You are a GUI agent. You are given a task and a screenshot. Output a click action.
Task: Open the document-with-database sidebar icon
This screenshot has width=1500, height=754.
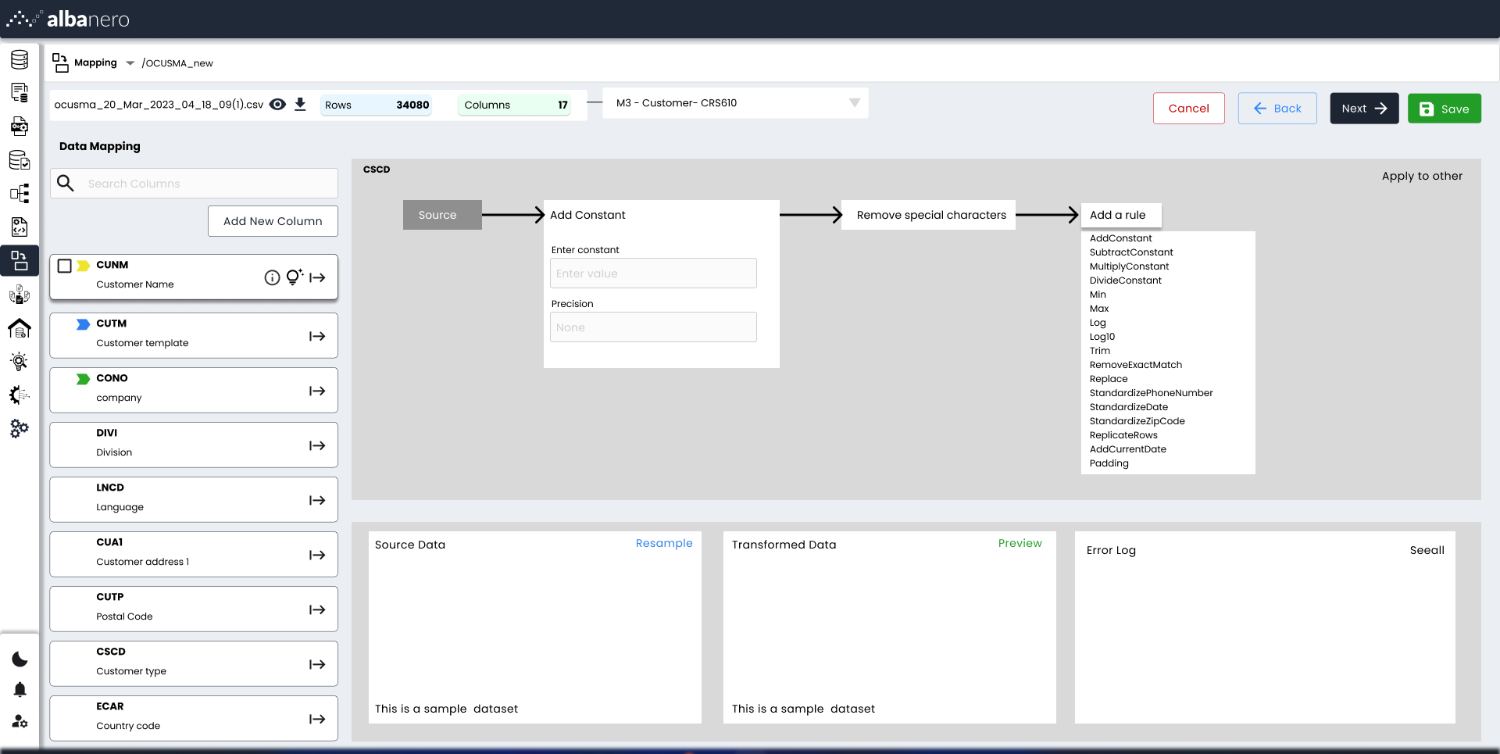tap(19, 93)
